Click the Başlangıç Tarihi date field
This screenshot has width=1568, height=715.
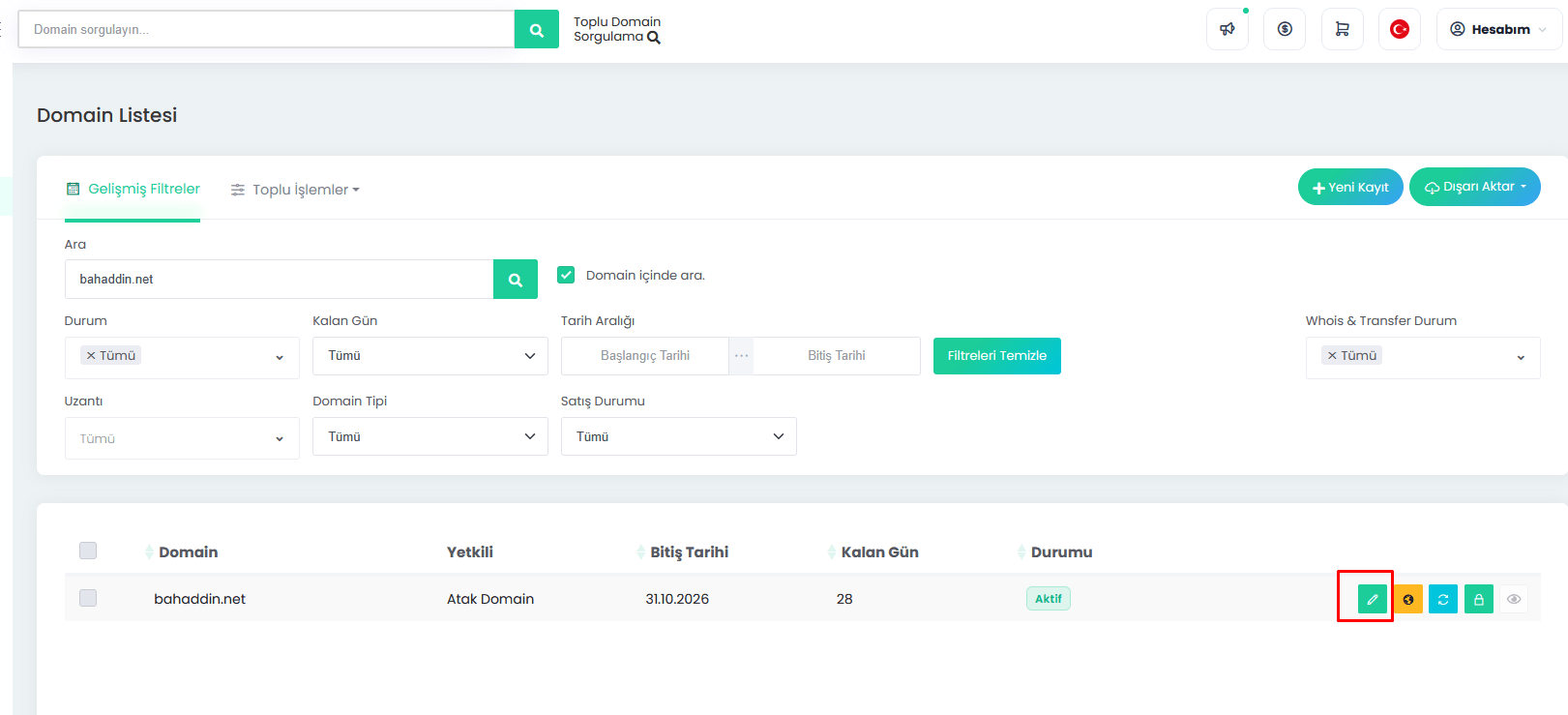coord(645,356)
